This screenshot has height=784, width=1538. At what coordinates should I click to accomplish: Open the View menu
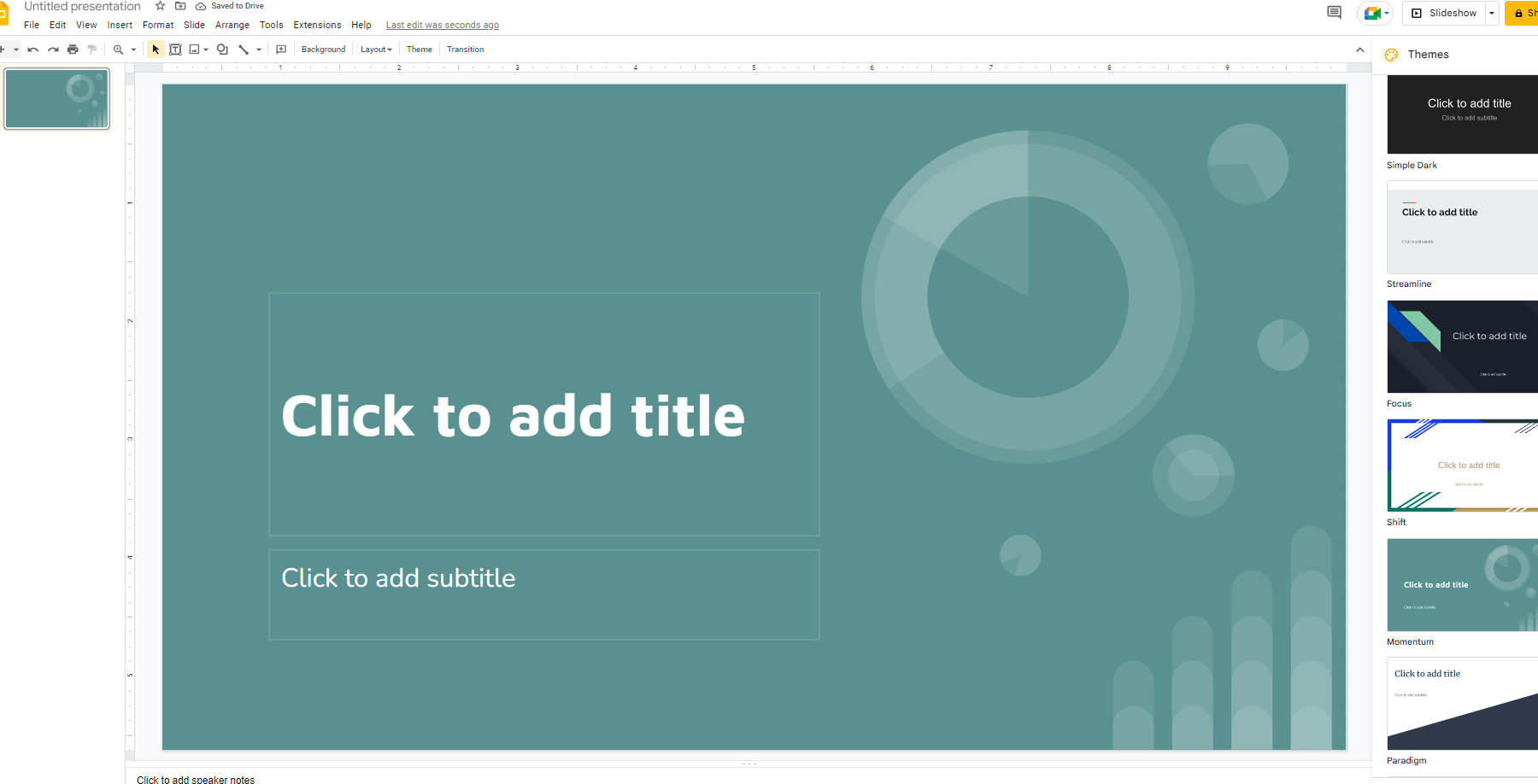(x=86, y=25)
